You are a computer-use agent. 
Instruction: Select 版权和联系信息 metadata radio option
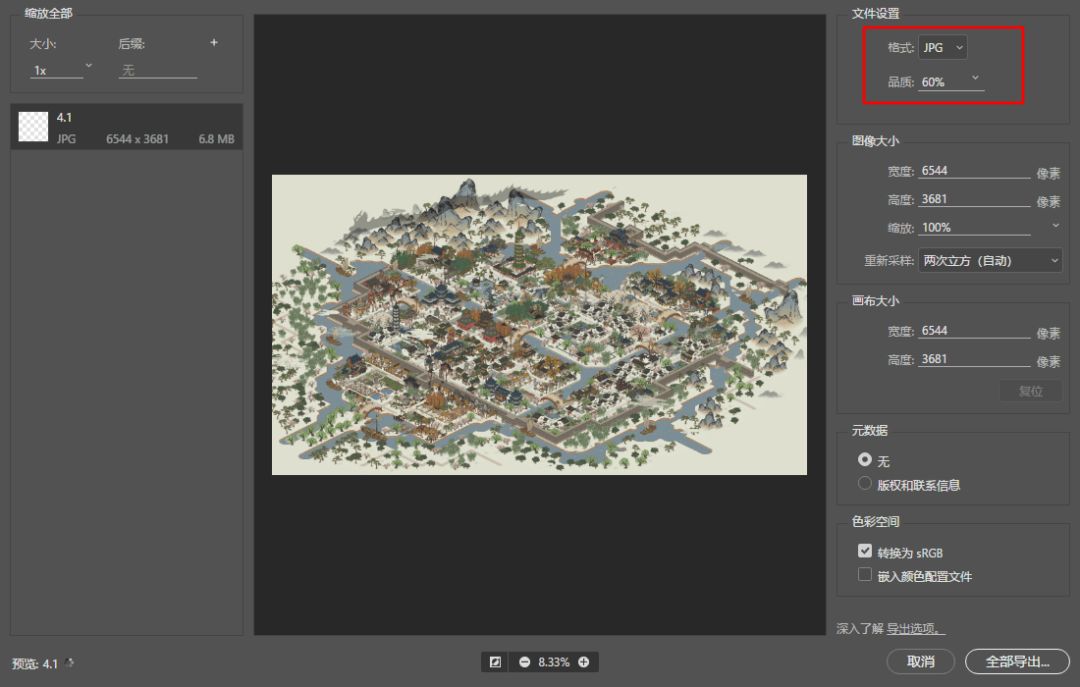point(865,484)
